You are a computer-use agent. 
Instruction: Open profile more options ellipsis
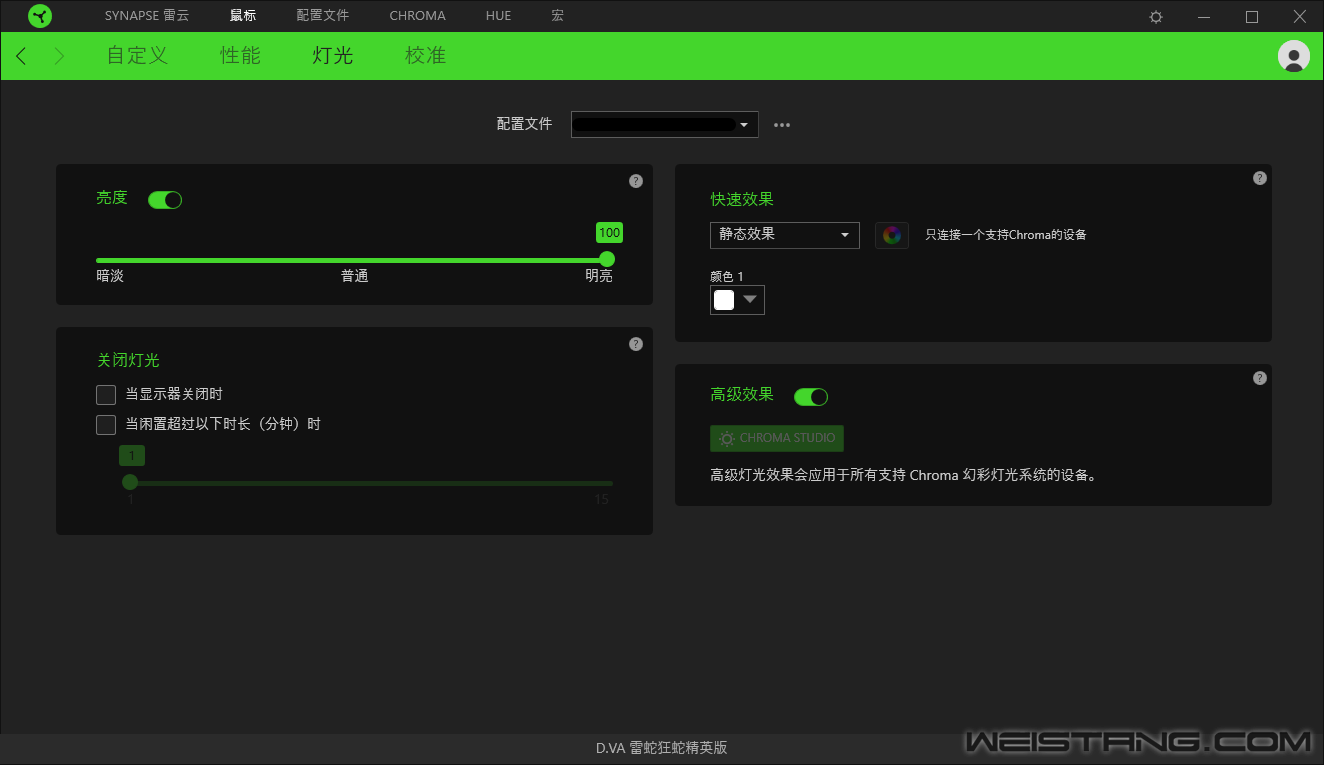point(782,125)
